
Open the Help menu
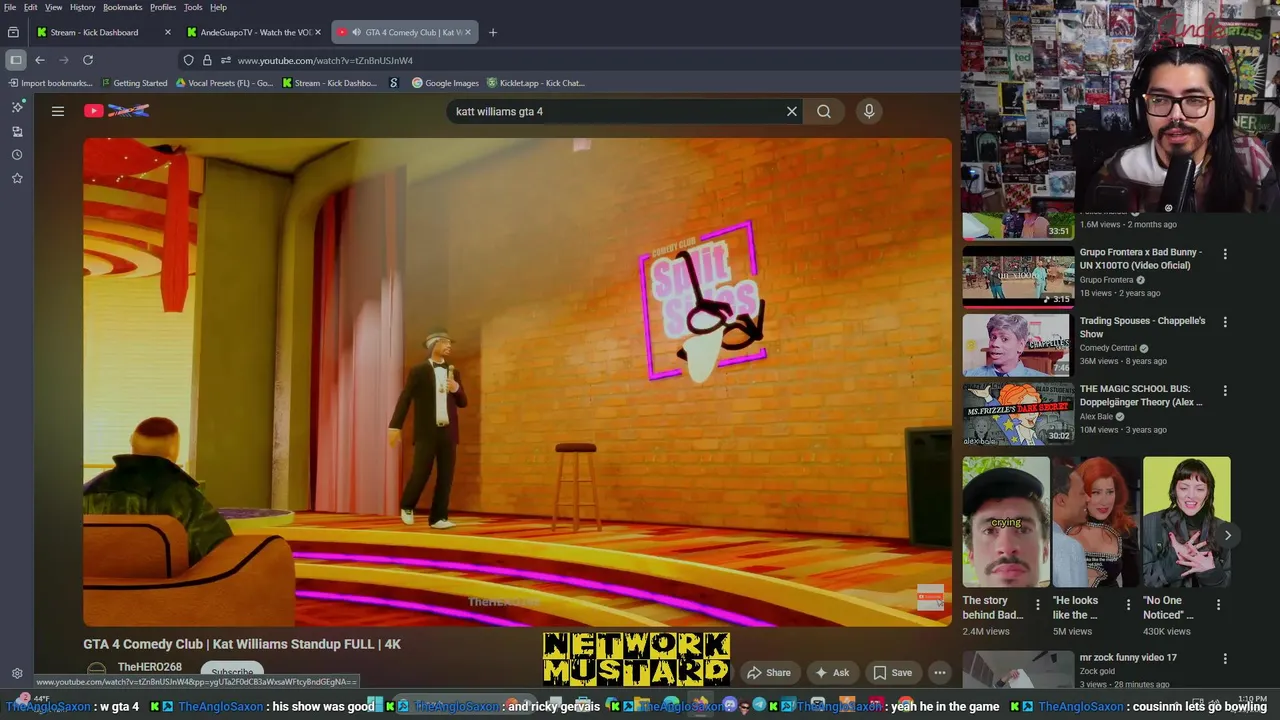[218, 7]
